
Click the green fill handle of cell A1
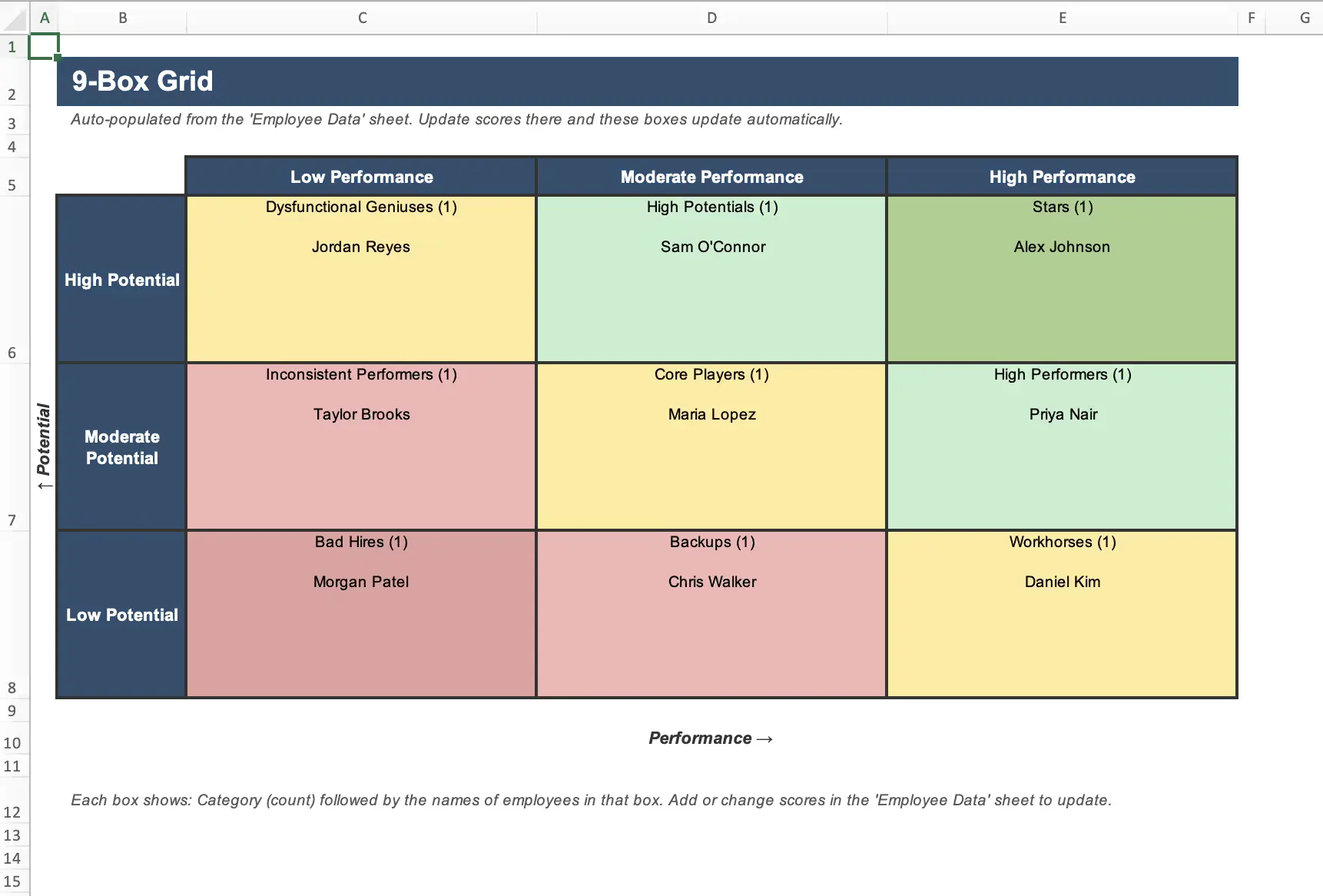tap(58, 58)
